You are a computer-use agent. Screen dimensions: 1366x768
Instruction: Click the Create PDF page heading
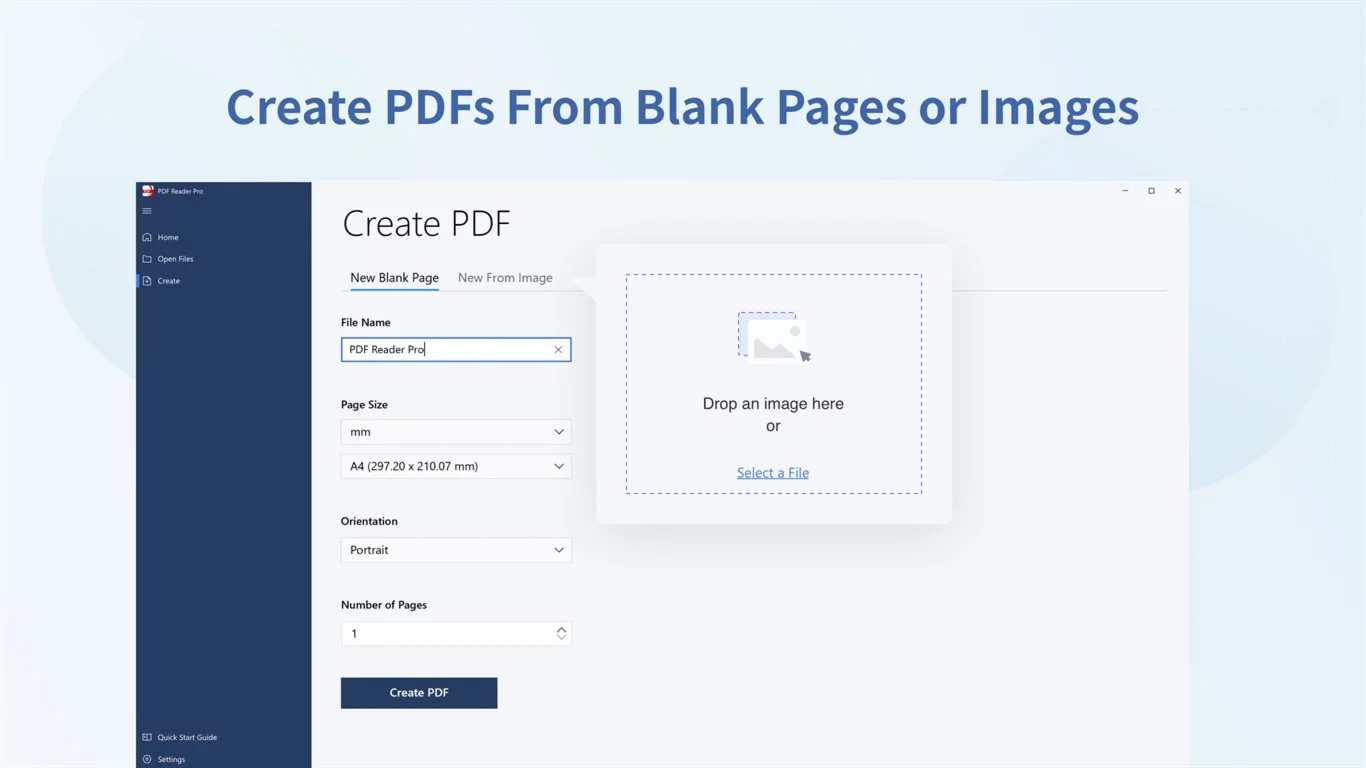[427, 224]
